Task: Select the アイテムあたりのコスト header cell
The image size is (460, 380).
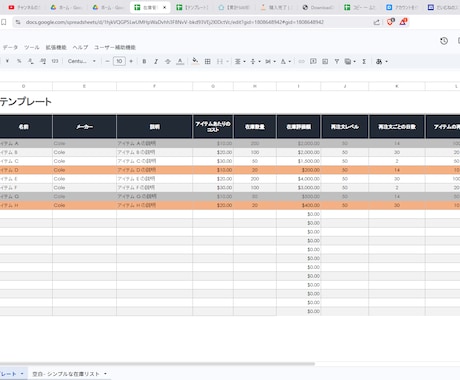Action: tap(213, 127)
